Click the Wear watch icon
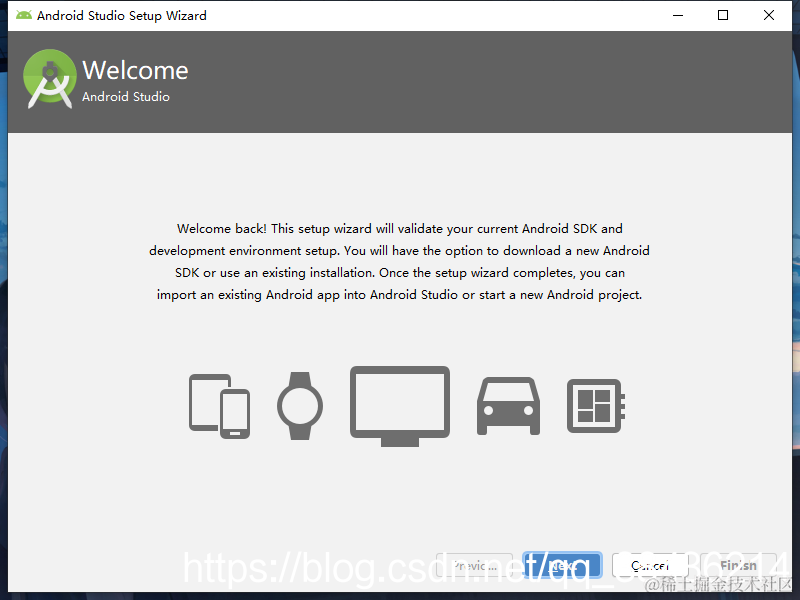800x600 pixels. coord(300,406)
